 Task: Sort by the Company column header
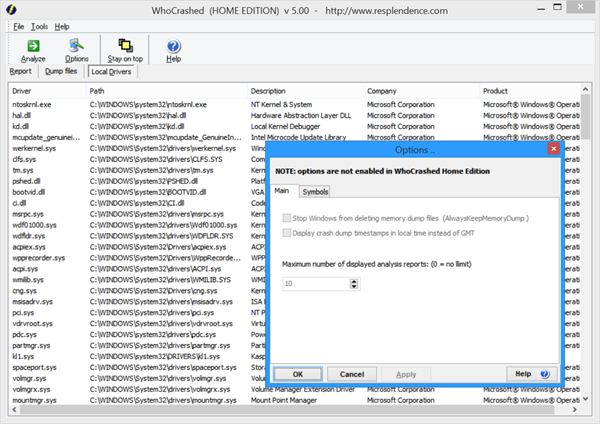[422, 91]
